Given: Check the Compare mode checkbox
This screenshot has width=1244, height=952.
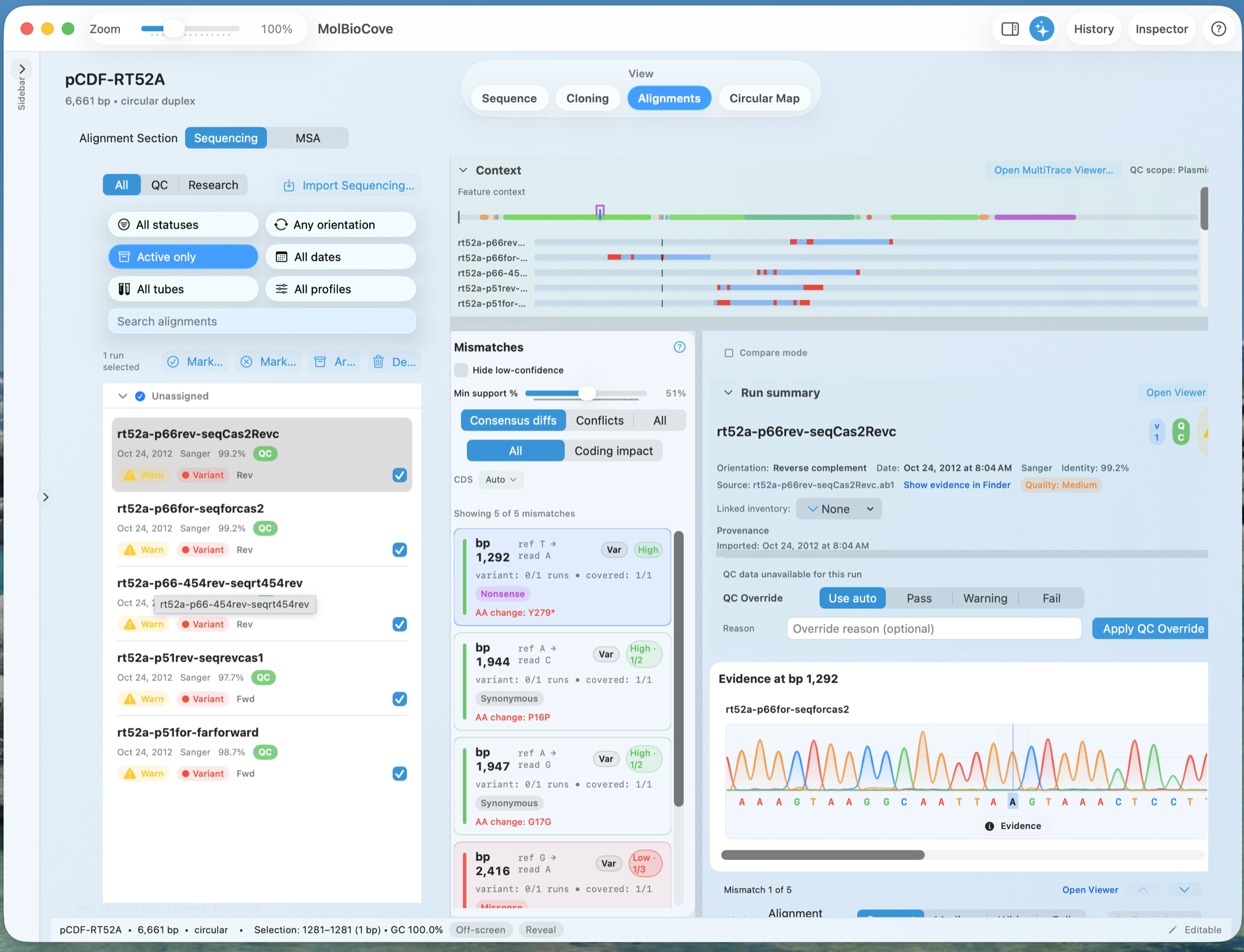Looking at the screenshot, I should click(729, 352).
